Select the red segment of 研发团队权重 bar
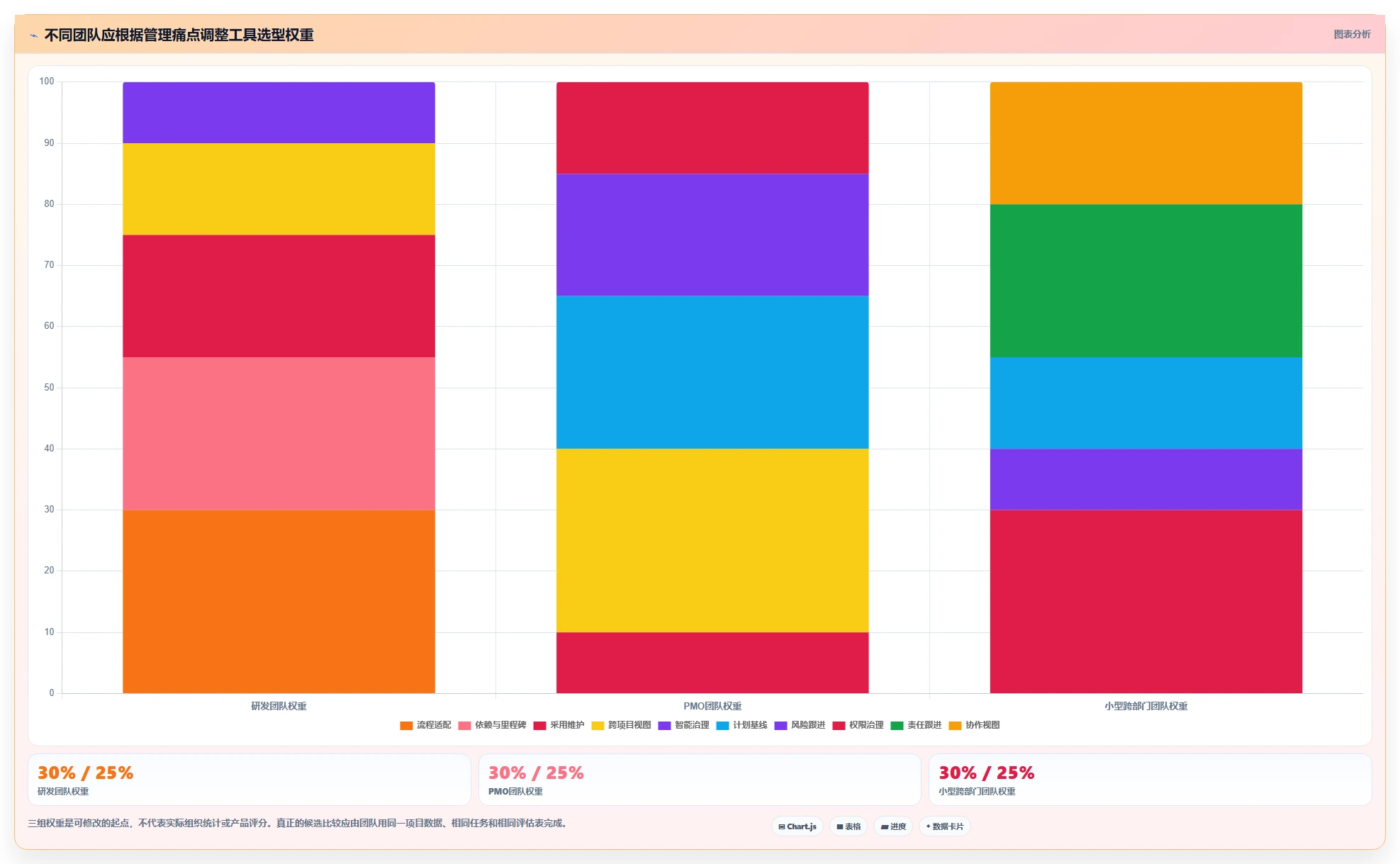Viewport: 1400px width, 864px height. point(279,296)
